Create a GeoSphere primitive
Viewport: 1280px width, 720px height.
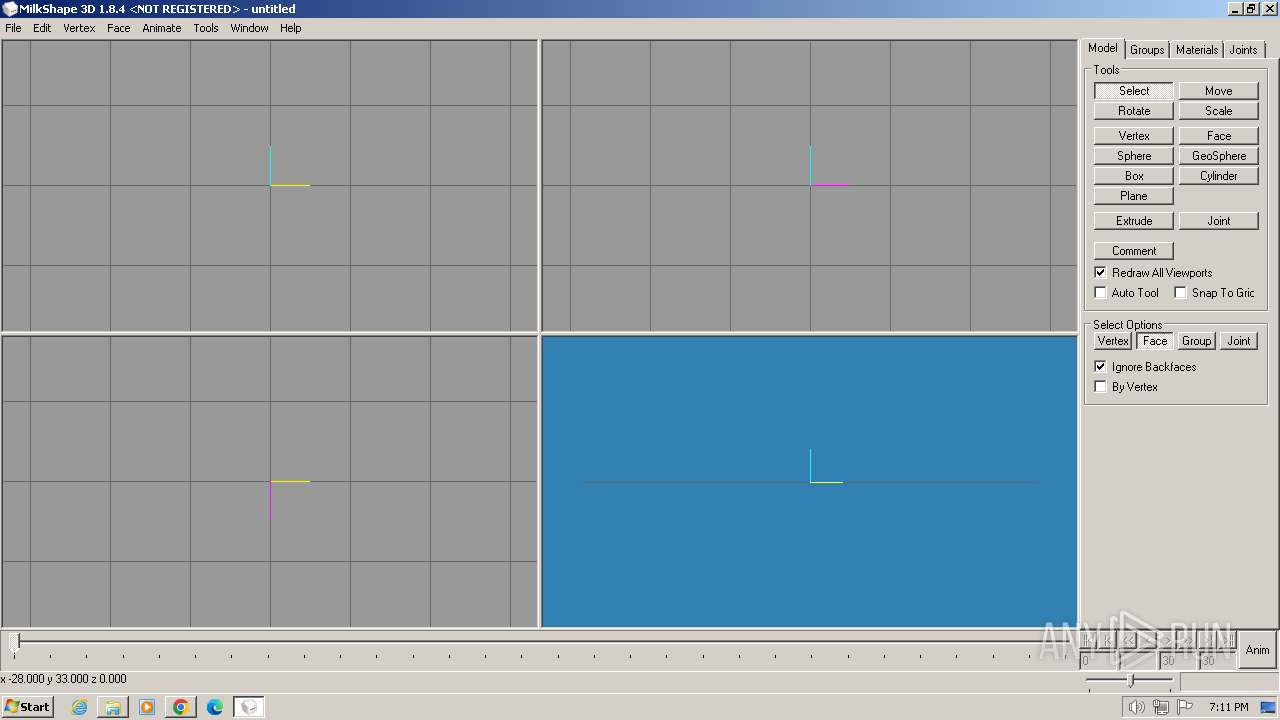[1218, 156]
